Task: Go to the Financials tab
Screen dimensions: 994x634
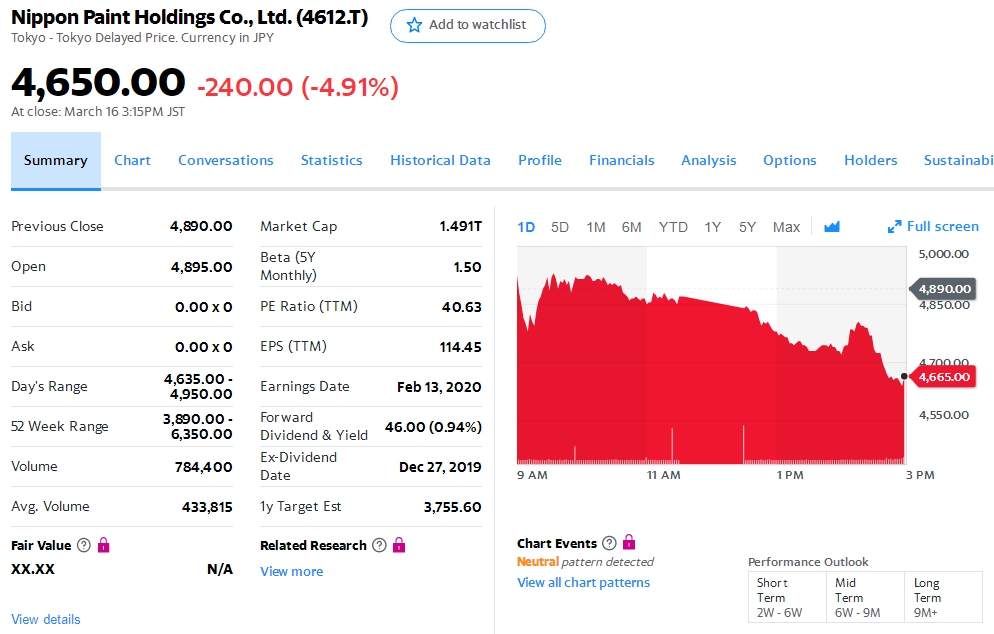Action: point(621,160)
